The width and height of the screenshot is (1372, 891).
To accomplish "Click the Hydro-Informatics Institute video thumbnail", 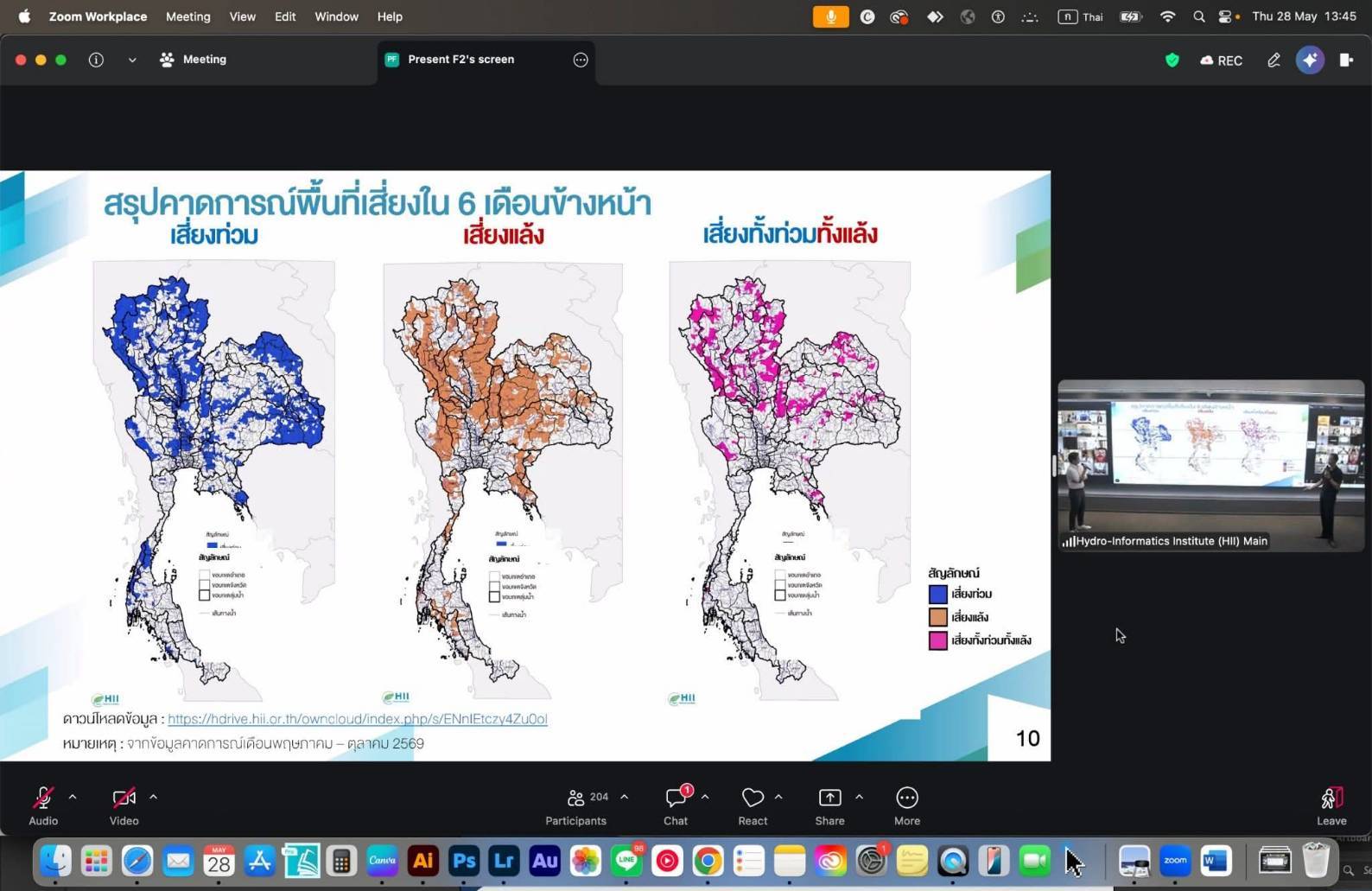I will (1210, 465).
